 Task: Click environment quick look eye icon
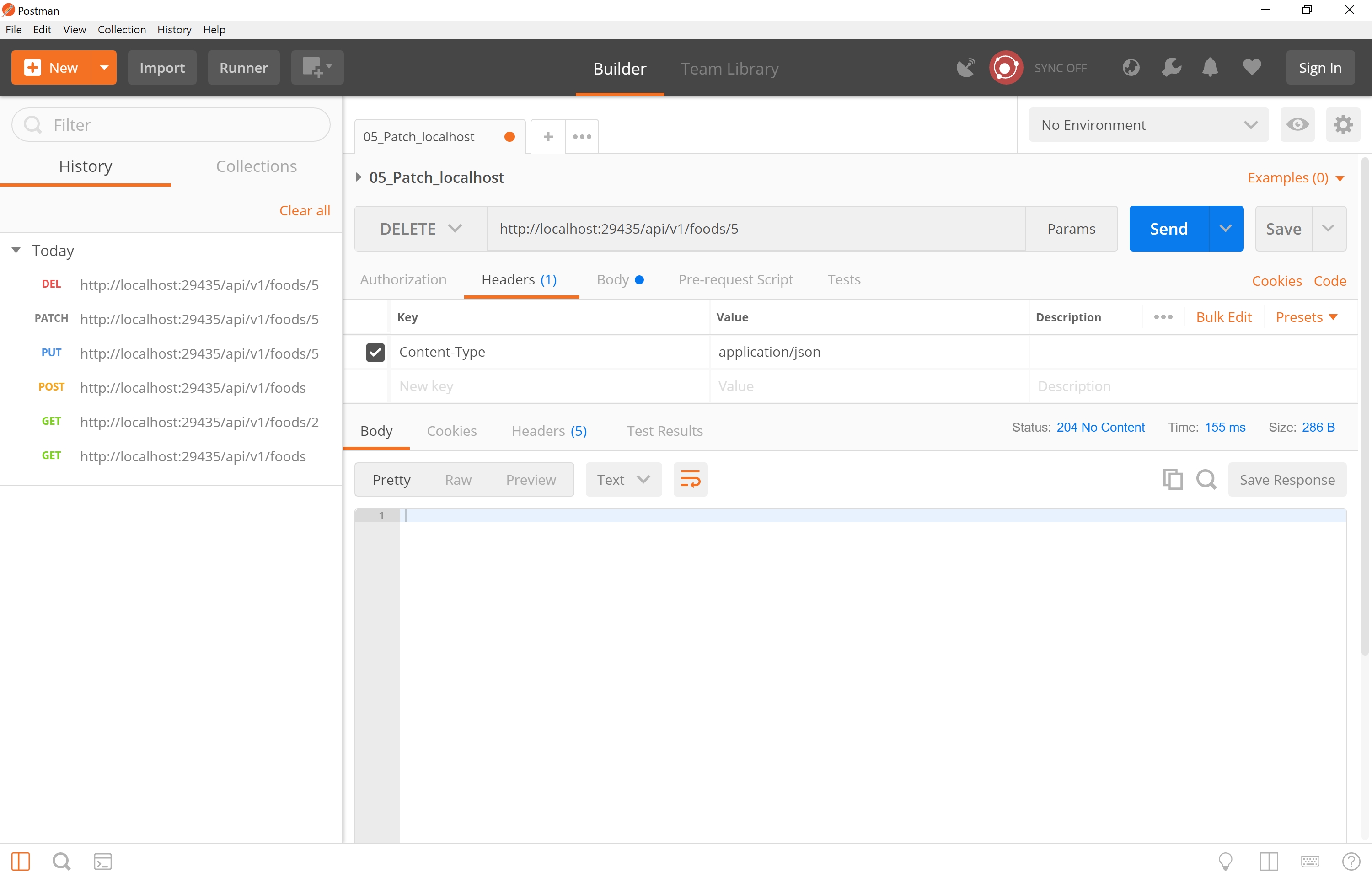pos(1297,125)
